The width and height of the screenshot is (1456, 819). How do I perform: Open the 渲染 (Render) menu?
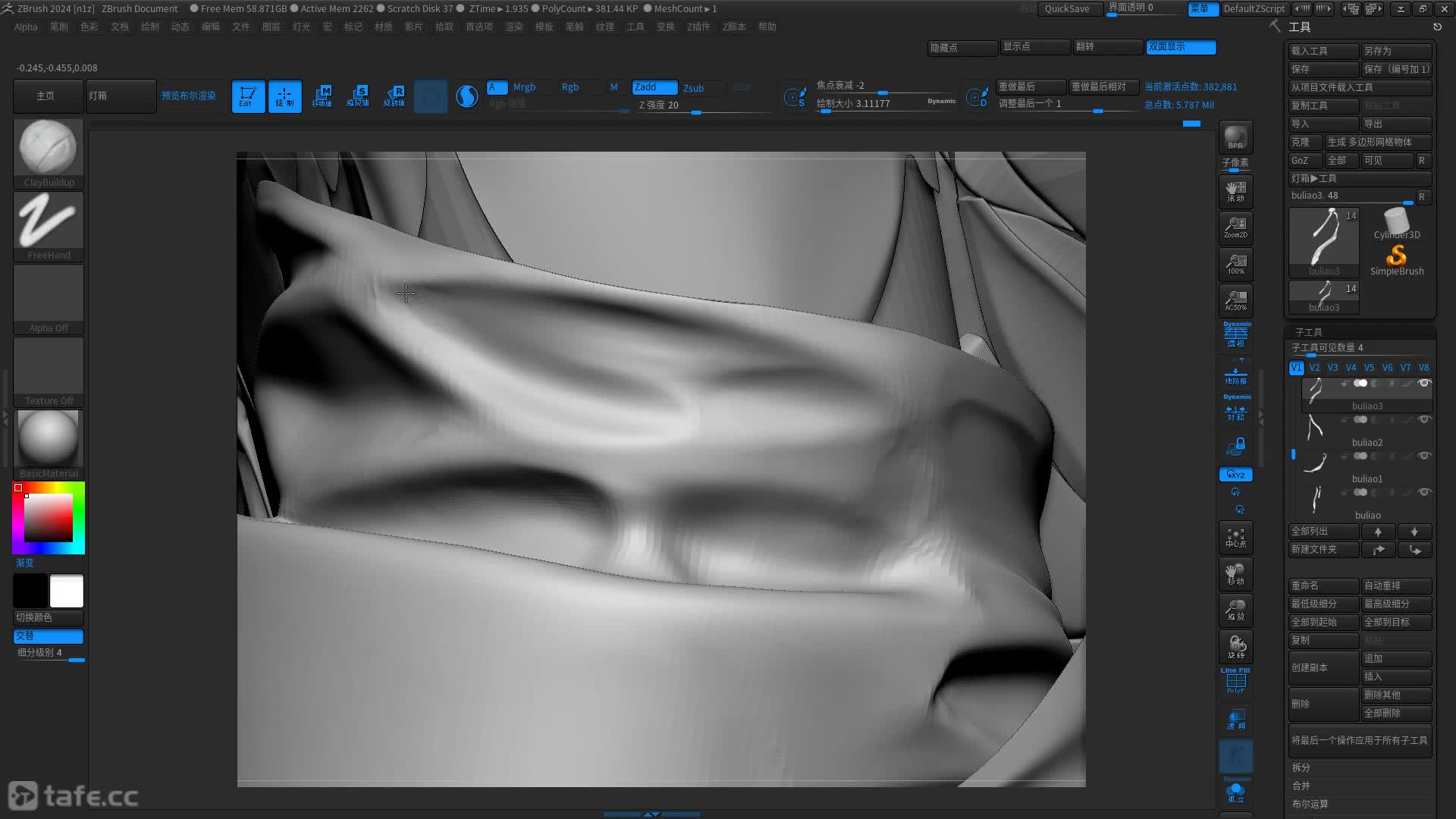pos(514,27)
